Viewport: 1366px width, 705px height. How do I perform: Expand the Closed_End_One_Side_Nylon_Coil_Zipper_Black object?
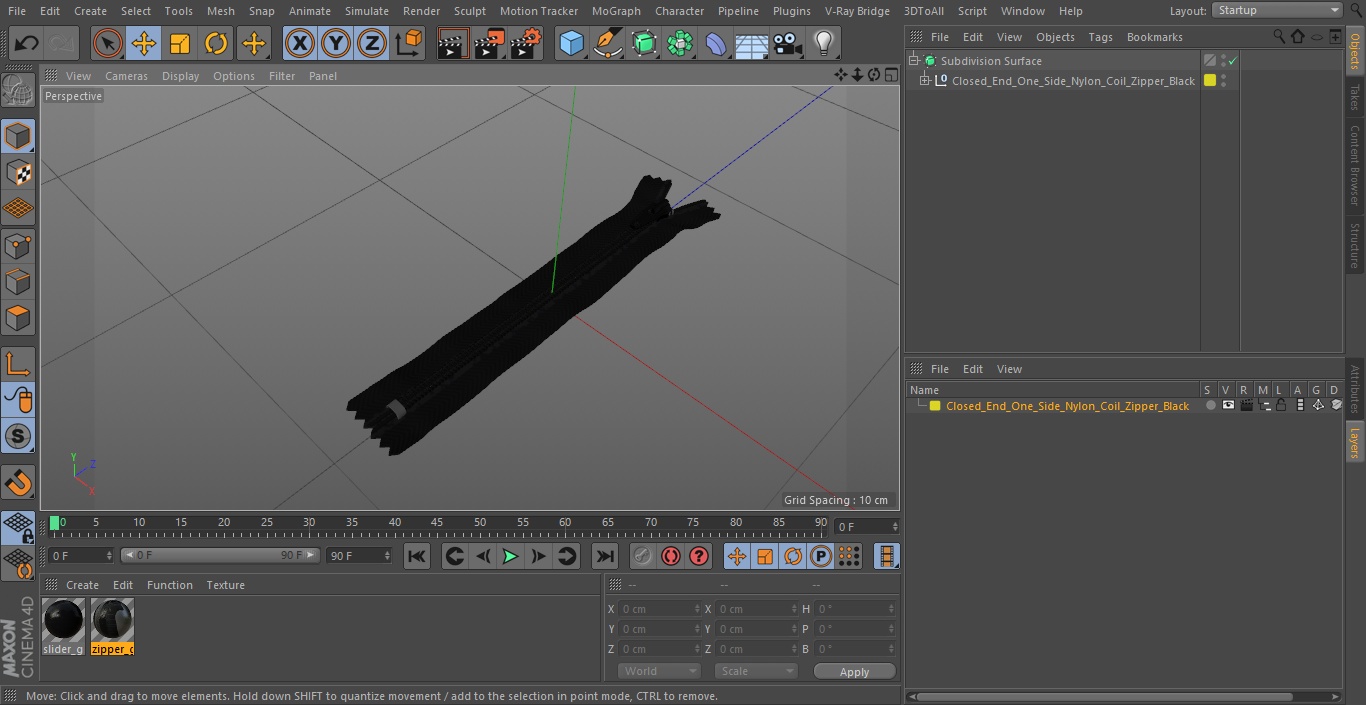point(925,81)
